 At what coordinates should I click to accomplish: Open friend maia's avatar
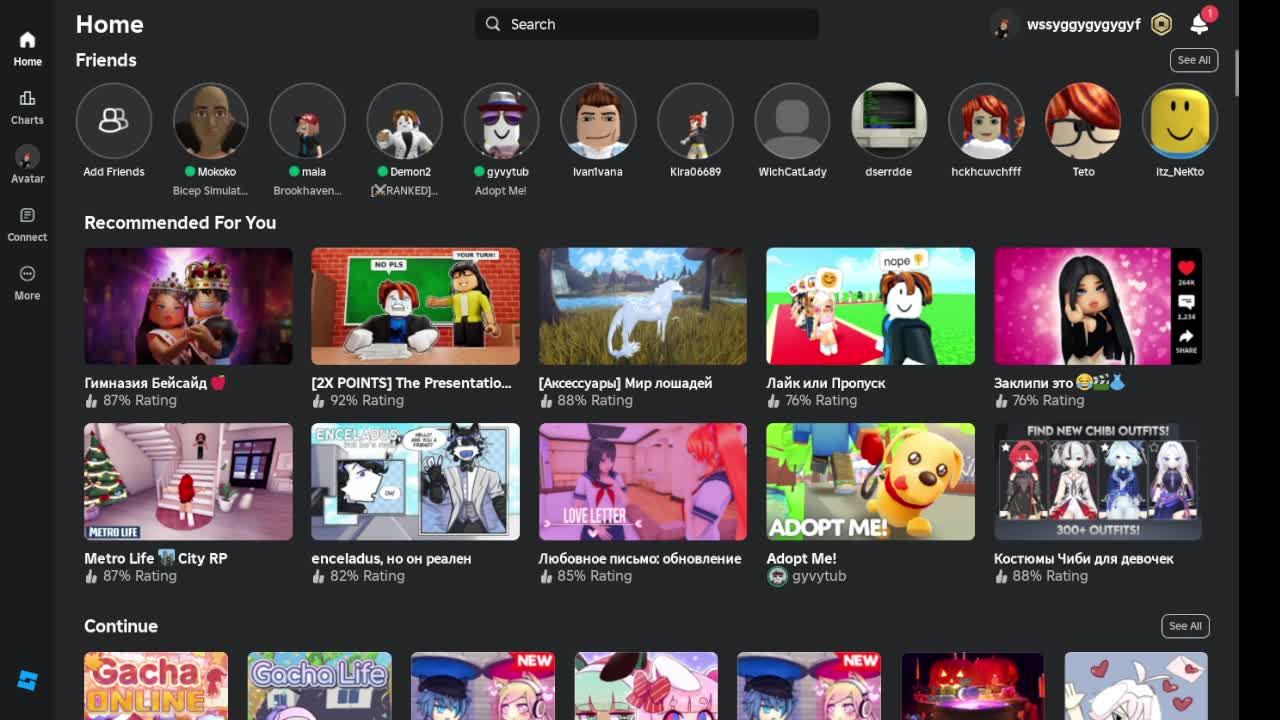pos(307,121)
